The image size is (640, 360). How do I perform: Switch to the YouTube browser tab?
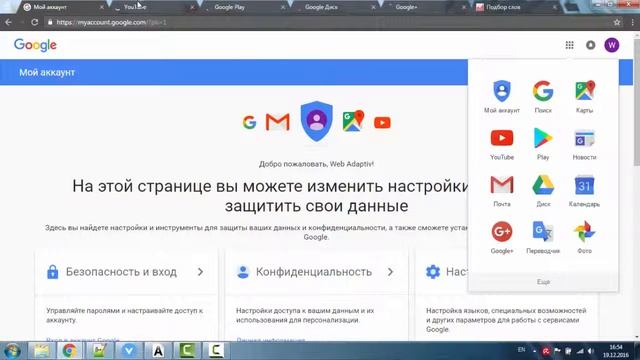(x=153, y=7)
